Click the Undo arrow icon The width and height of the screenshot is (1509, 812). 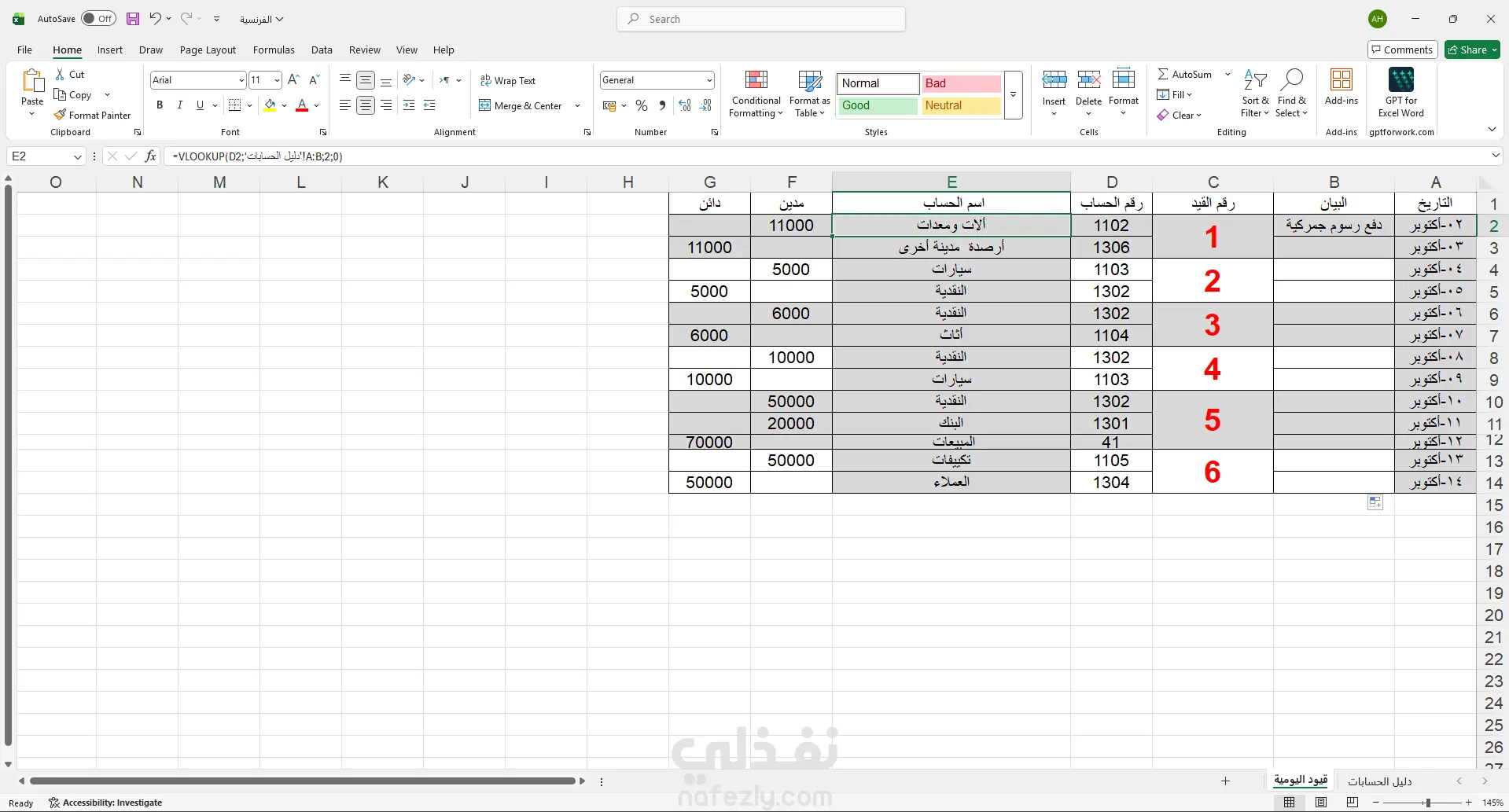(156, 18)
